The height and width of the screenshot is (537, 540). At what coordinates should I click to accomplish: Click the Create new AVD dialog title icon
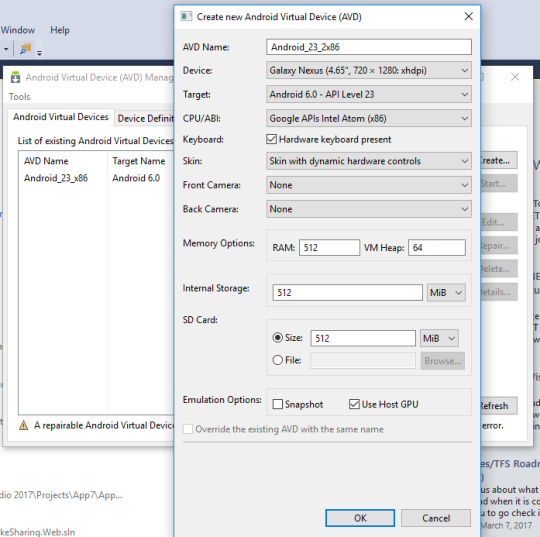pyautogui.click(x=186, y=16)
